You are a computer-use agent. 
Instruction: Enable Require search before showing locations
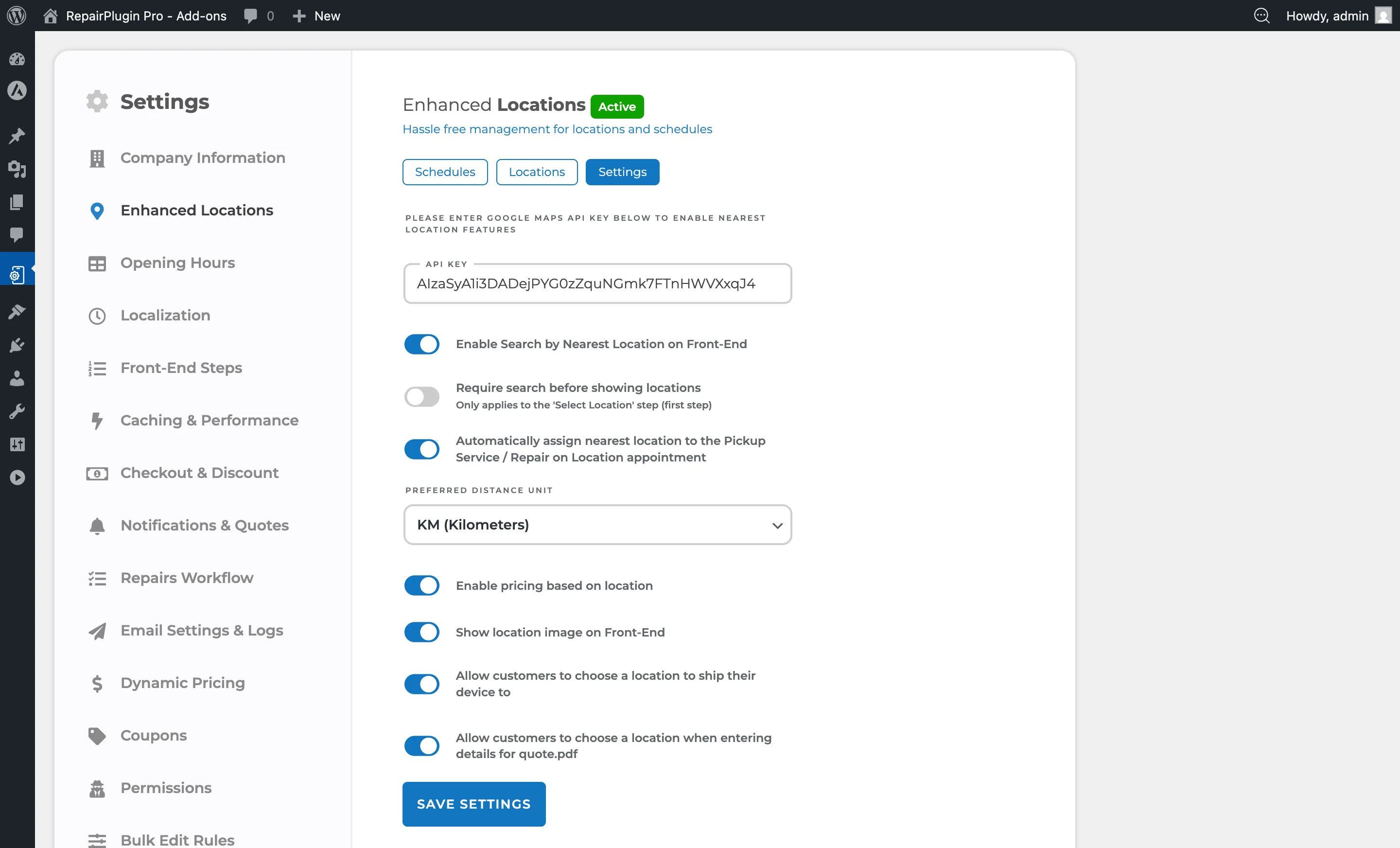[x=421, y=396]
